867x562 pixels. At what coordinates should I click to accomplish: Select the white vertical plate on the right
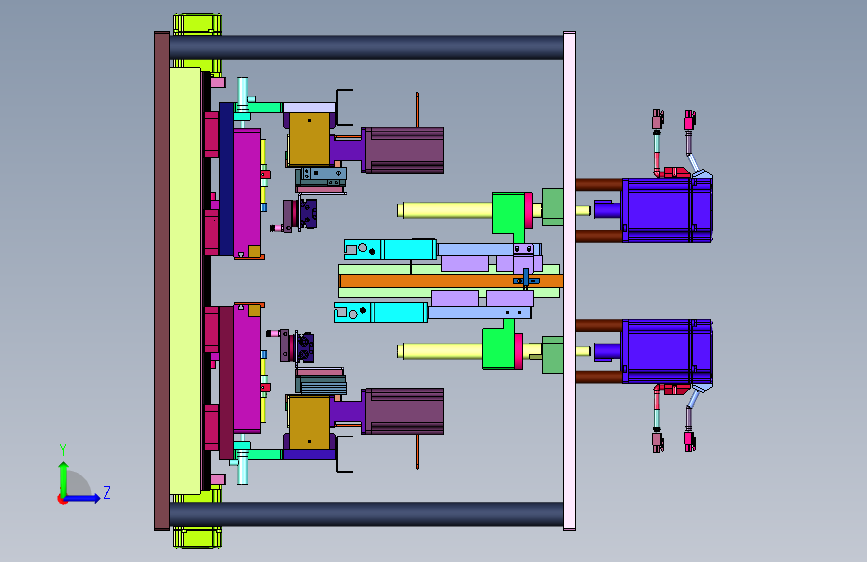570,281
